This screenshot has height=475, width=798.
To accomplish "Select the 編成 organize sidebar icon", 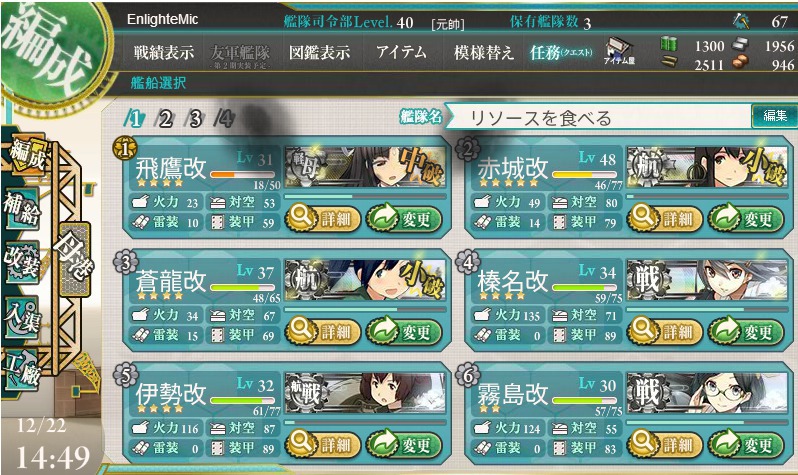I will (x=27, y=154).
